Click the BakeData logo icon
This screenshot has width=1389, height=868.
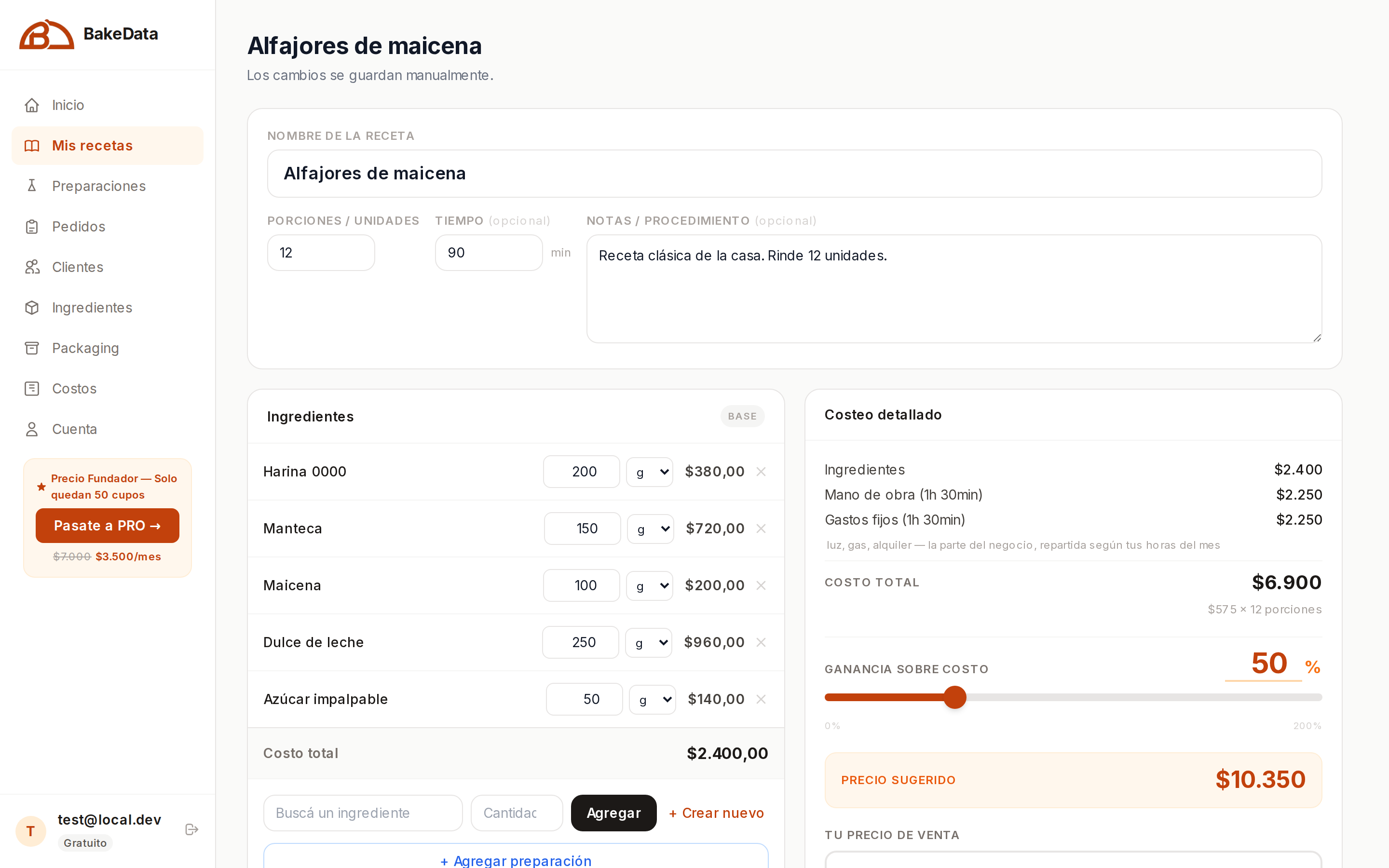tap(46, 34)
